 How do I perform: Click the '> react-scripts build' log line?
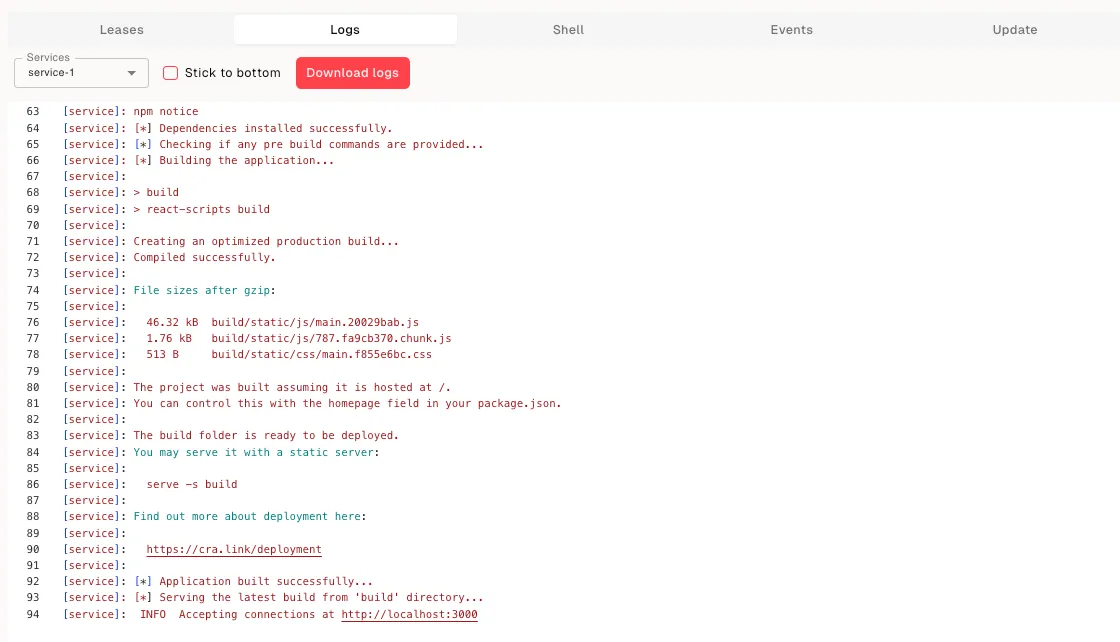(202, 209)
